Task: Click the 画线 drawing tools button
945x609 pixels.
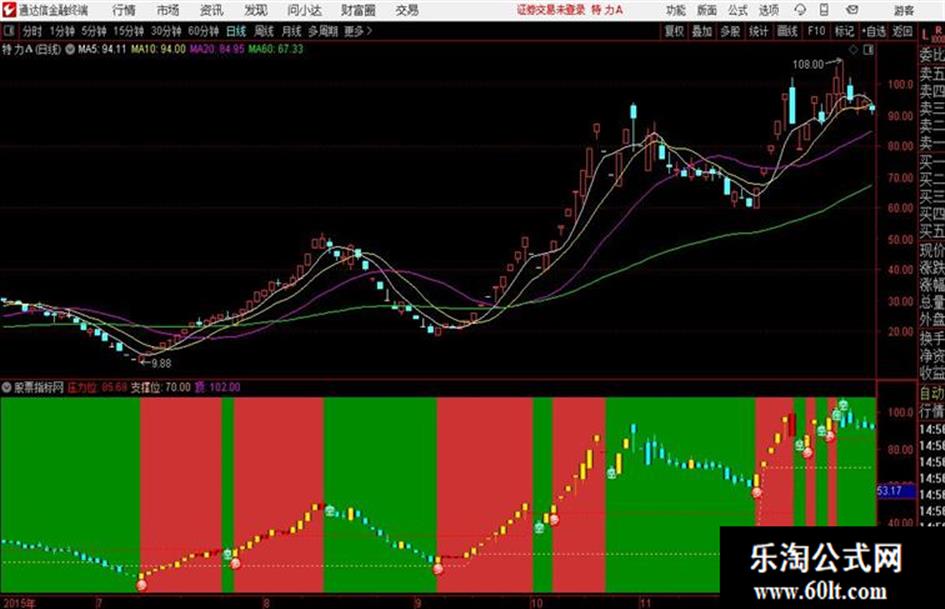Action: point(787,31)
